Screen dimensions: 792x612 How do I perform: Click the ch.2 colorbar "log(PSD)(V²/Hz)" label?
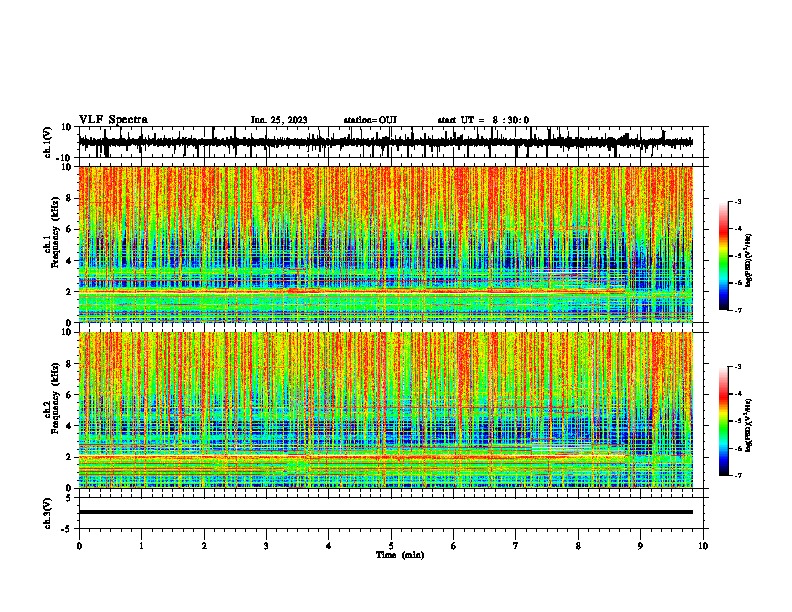tap(749, 425)
